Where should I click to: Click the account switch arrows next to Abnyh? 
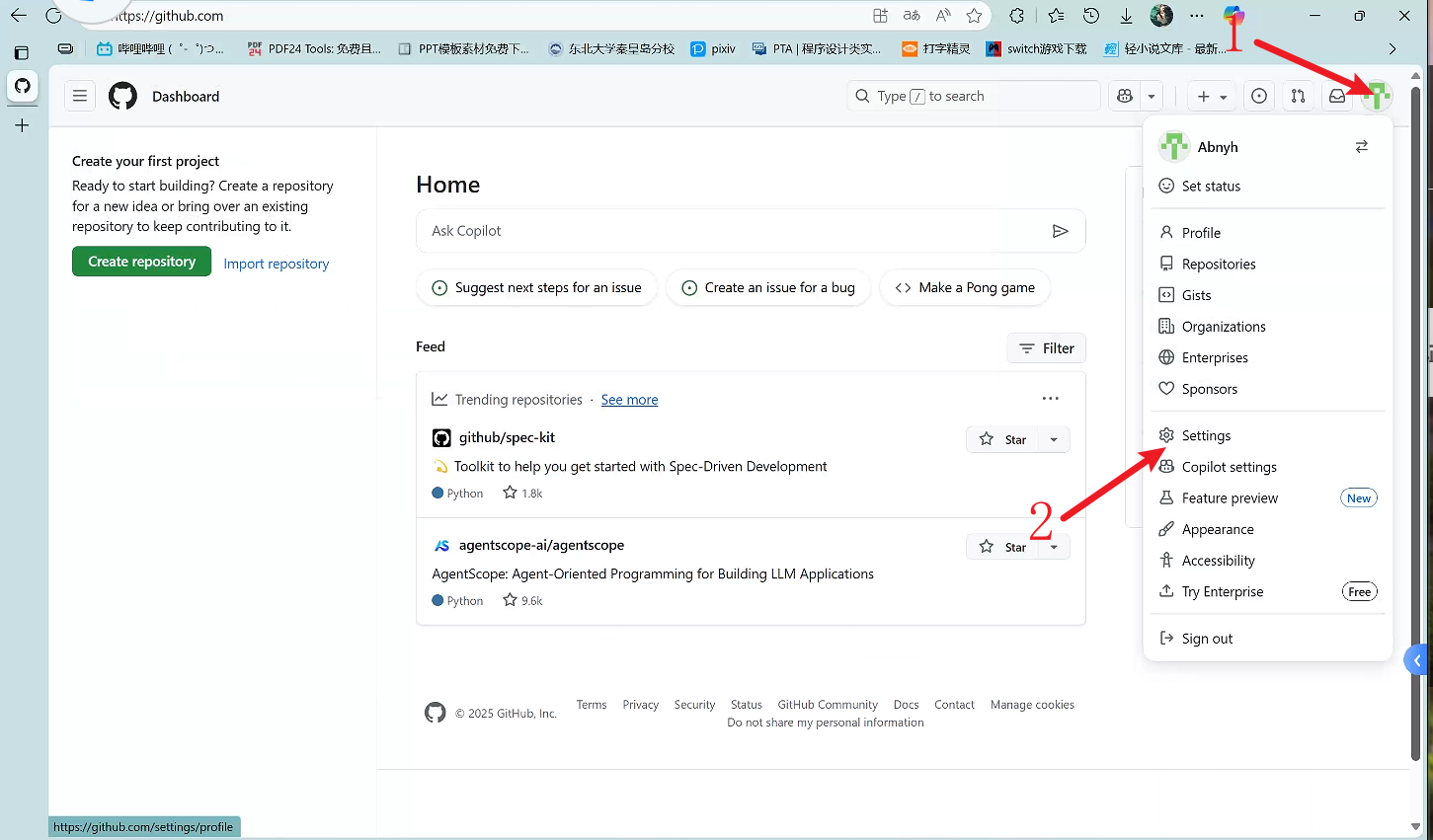(1362, 146)
